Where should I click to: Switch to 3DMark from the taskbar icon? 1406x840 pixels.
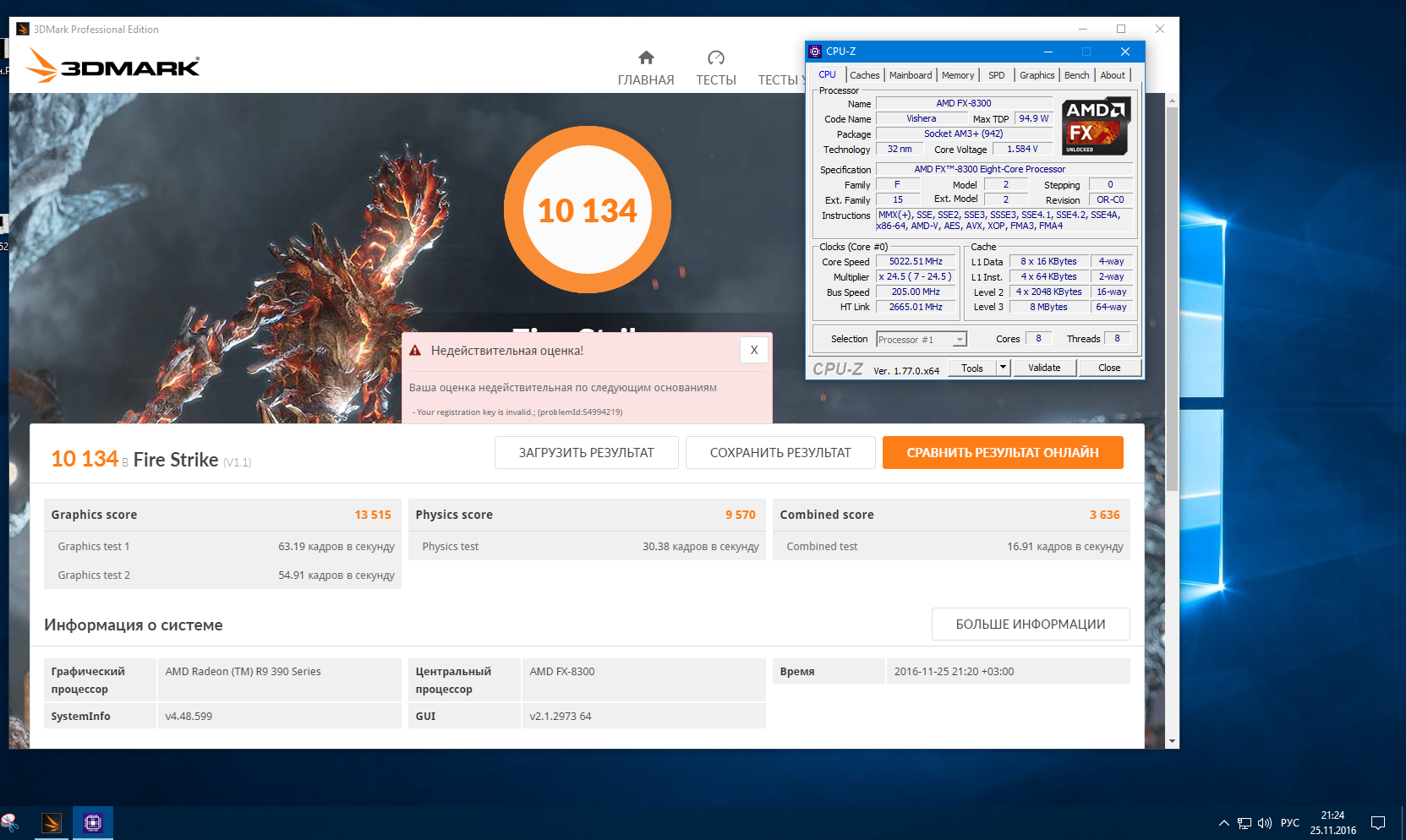52,822
